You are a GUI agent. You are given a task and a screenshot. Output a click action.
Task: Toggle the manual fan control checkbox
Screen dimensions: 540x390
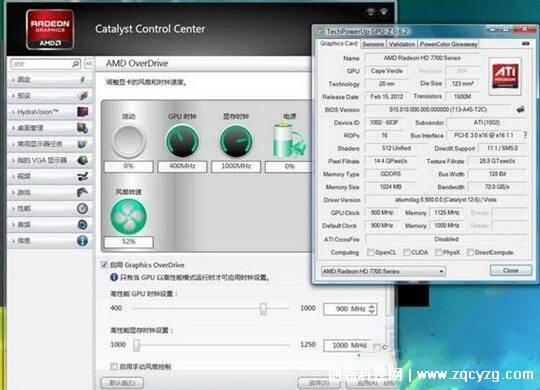[114, 366]
